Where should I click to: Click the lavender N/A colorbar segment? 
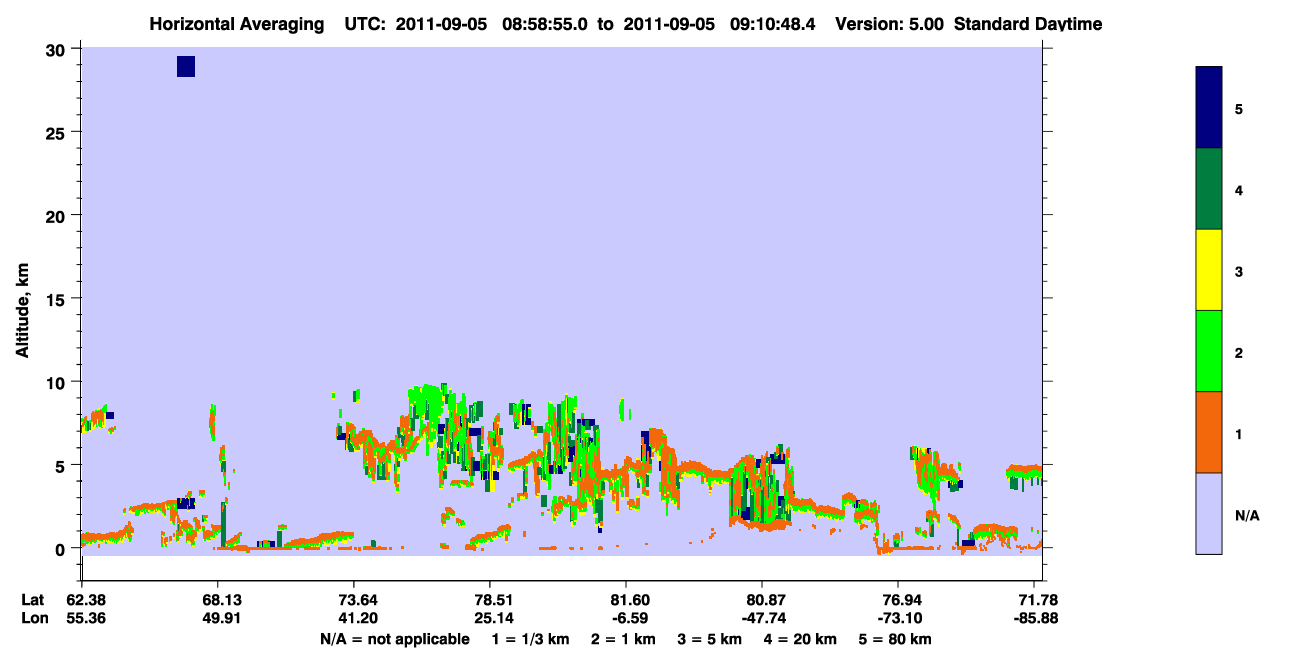pyautogui.click(x=1209, y=513)
